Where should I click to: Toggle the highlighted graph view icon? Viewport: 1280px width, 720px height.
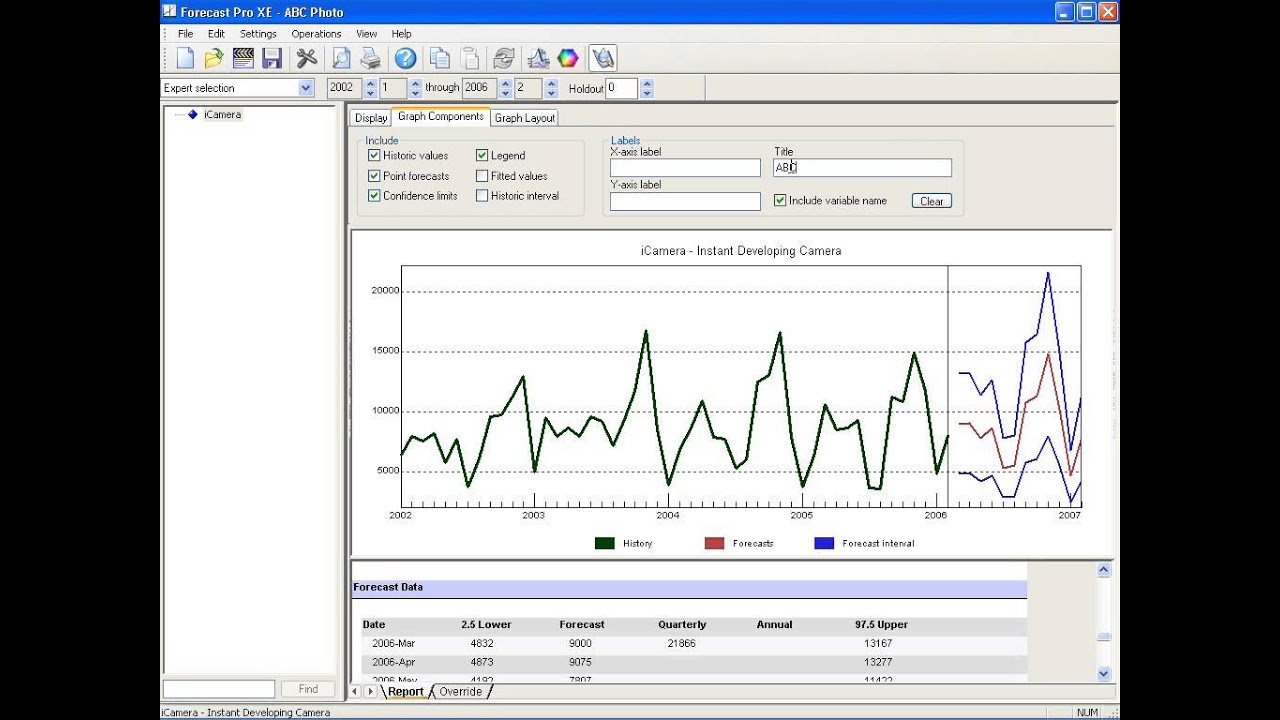click(602, 58)
